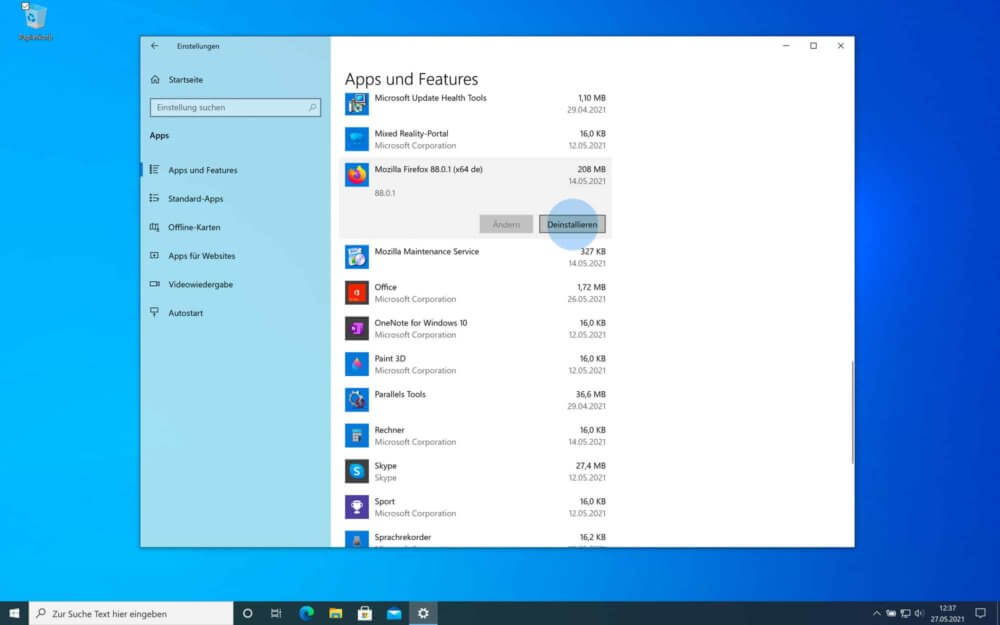
Task: Click the Startseite home icon
Action: click(x=155, y=80)
